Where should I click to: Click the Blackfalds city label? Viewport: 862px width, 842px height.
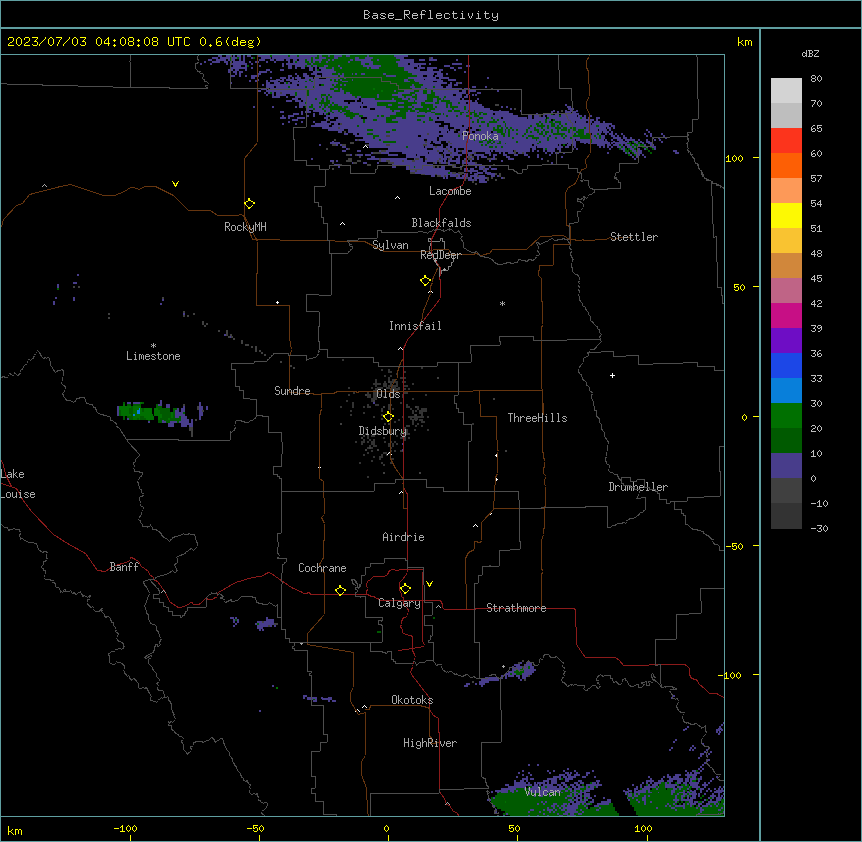click(441, 223)
